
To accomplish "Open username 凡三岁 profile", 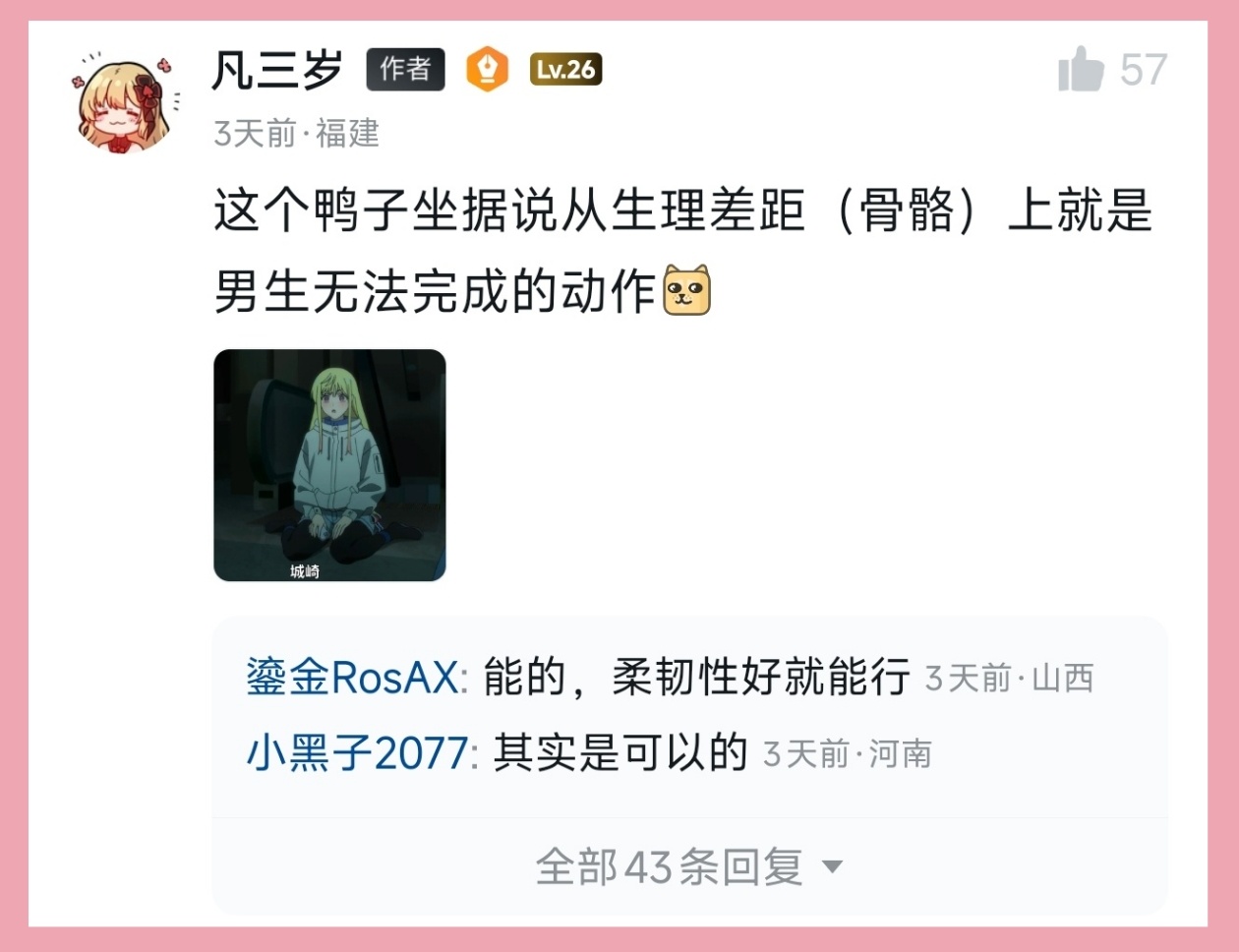I will pyautogui.click(x=277, y=70).
